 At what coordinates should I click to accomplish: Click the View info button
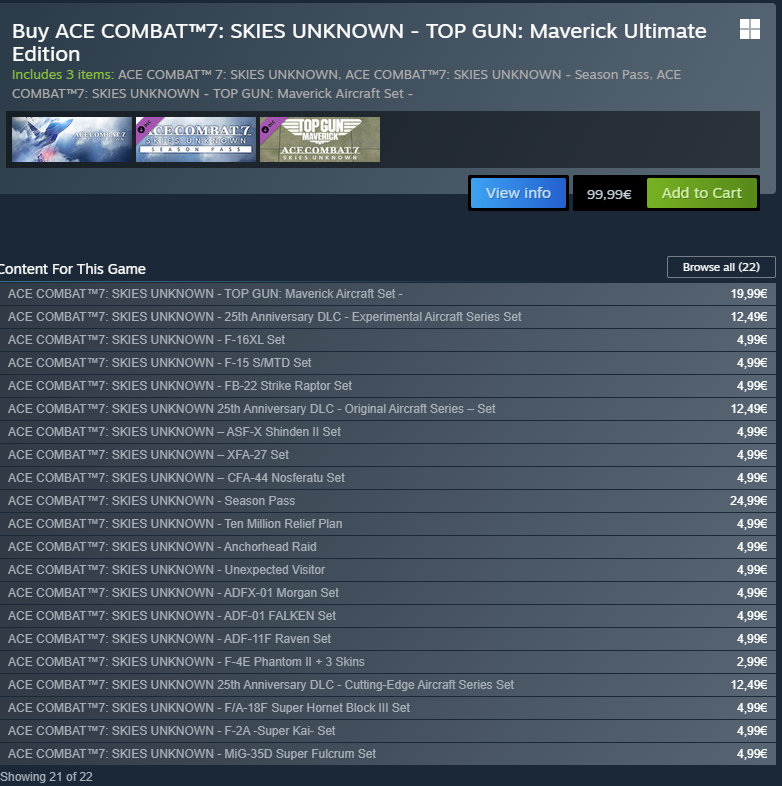click(518, 193)
